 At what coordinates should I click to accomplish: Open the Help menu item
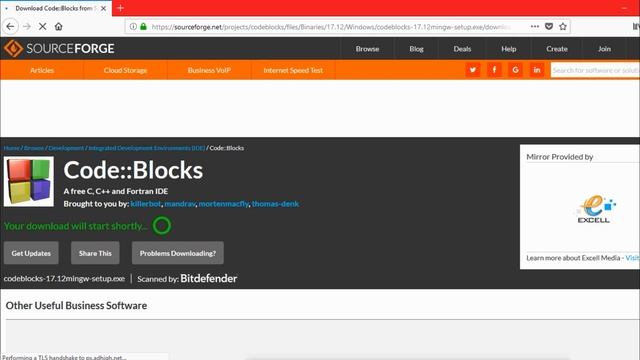coord(509,49)
